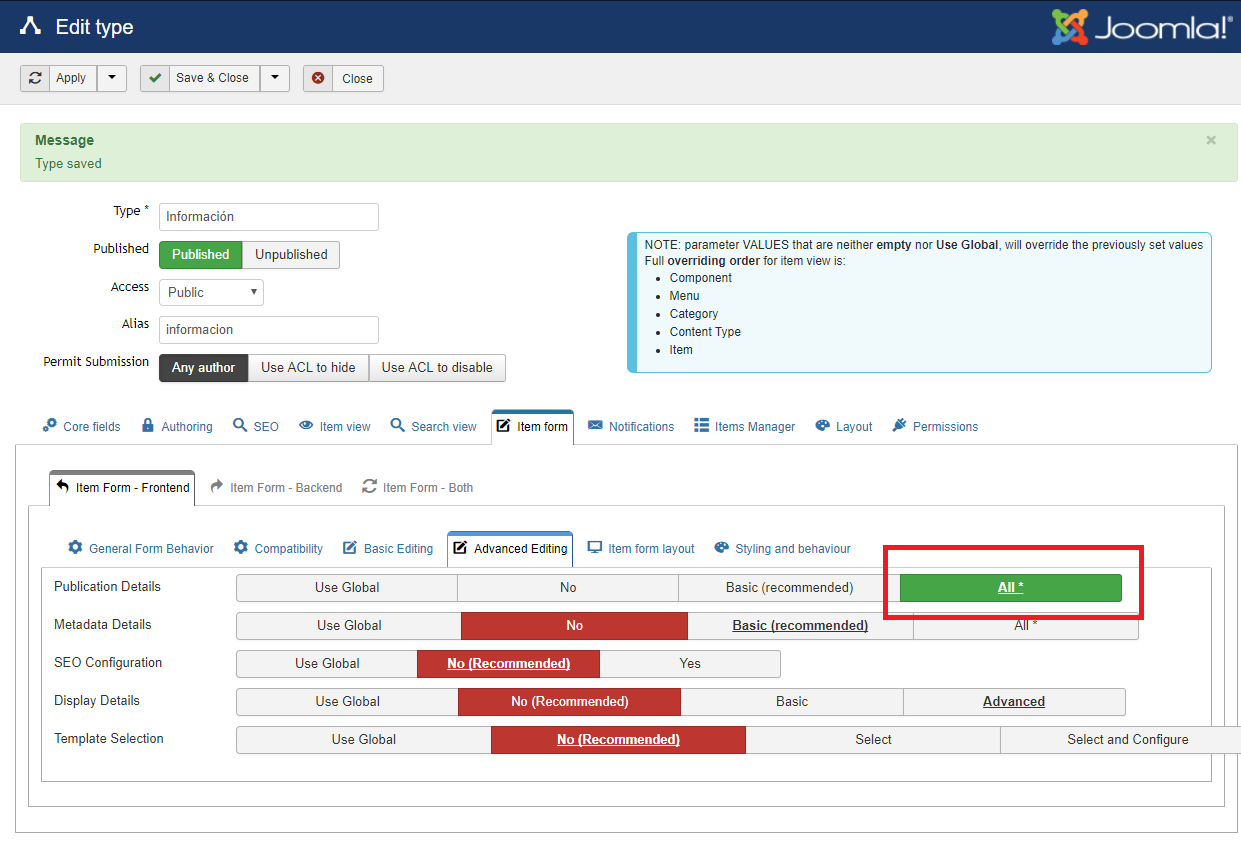Switch to the Items Manager tab
Screen dimensions: 1241x852
tap(744, 426)
